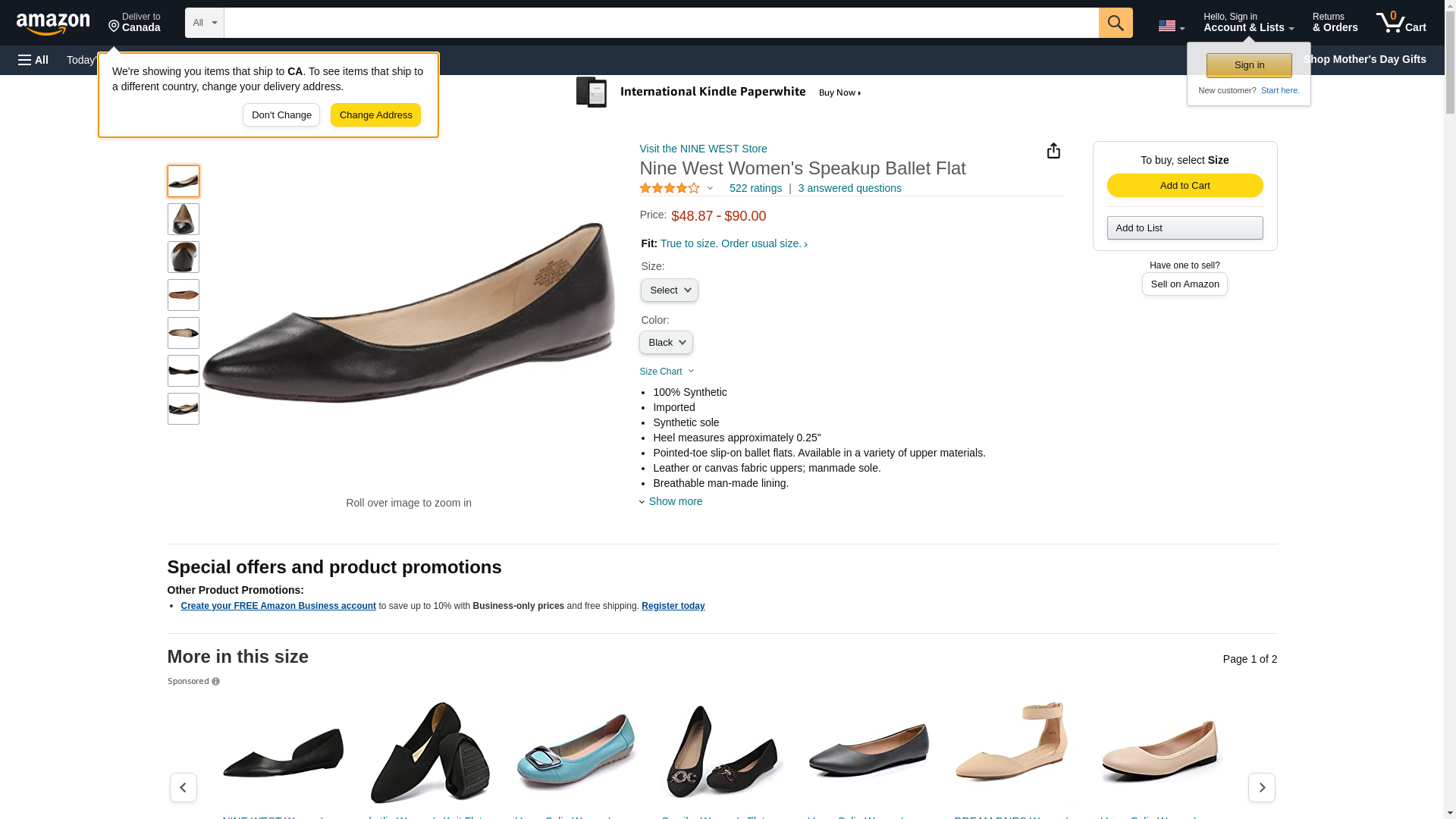Open the star ratings breakdown popover
The image size is (1456, 819).
click(676, 188)
